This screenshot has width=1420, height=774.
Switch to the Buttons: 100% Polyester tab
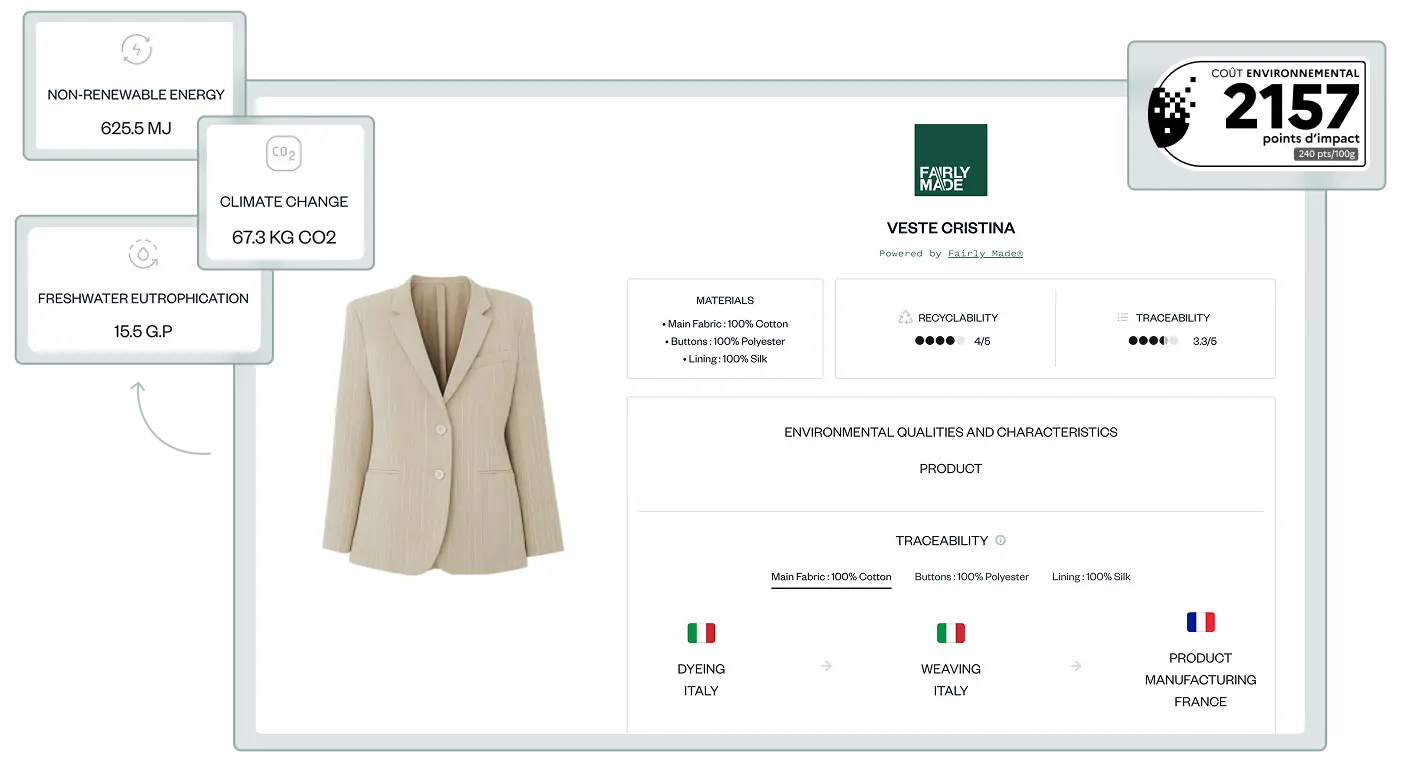[x=972, y=577]
